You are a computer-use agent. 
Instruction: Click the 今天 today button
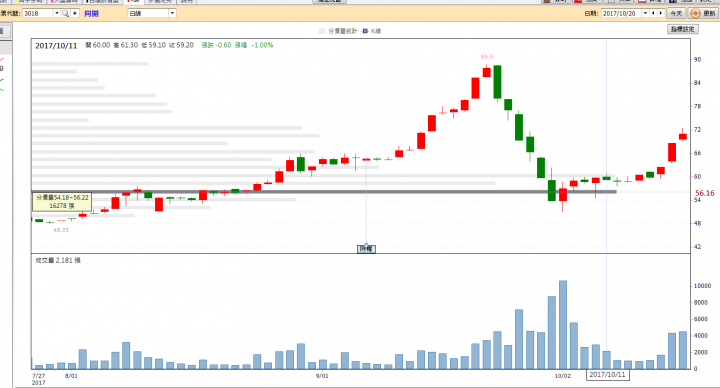[676, 13]
